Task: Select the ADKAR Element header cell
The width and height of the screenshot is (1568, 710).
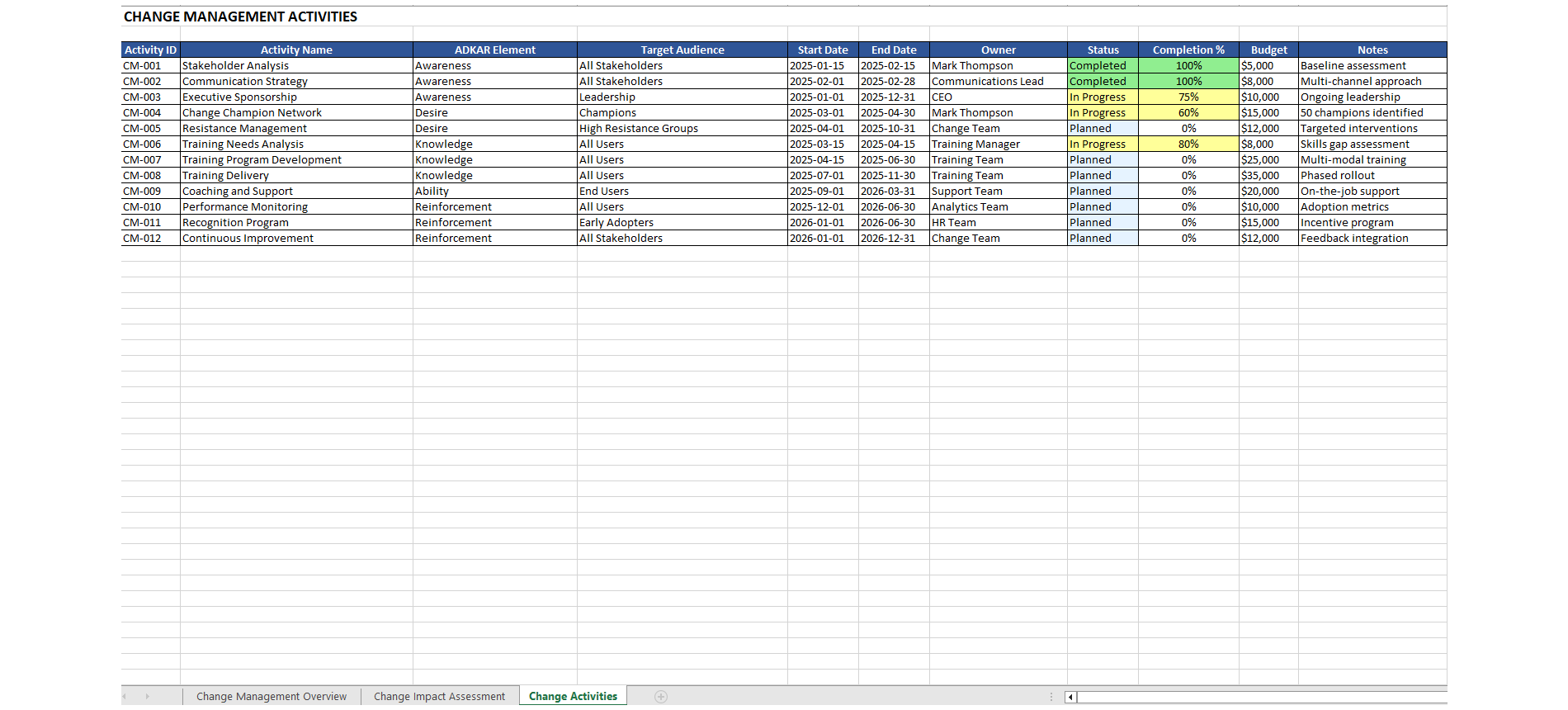Action: pos(495,50)
